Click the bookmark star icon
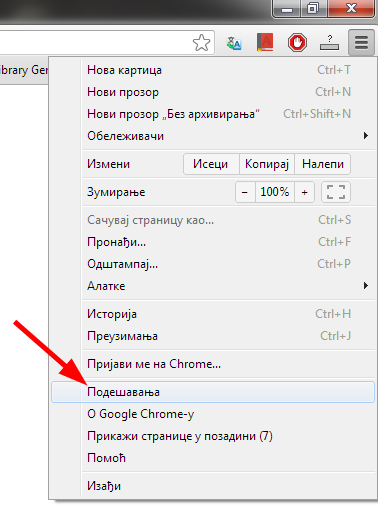The width and height of the screenshot is (378, 528). [201, 43]
